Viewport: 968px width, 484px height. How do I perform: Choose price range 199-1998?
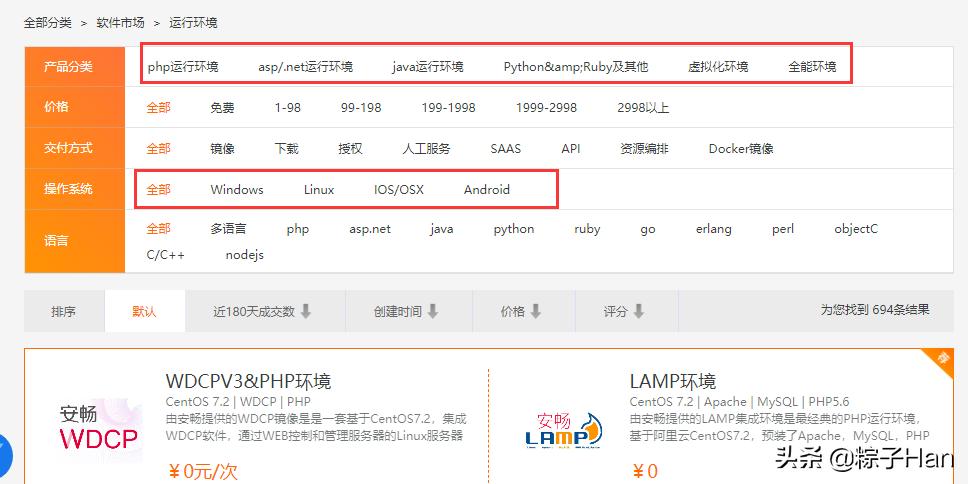pyautogui.click(x=448, y=107)
